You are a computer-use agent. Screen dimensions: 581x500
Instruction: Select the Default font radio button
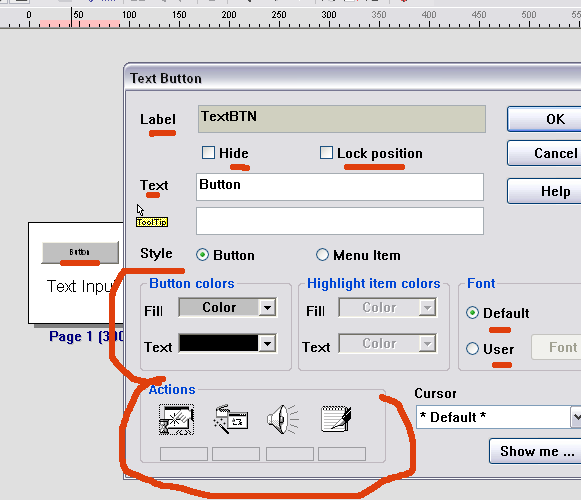coord(472,313)
